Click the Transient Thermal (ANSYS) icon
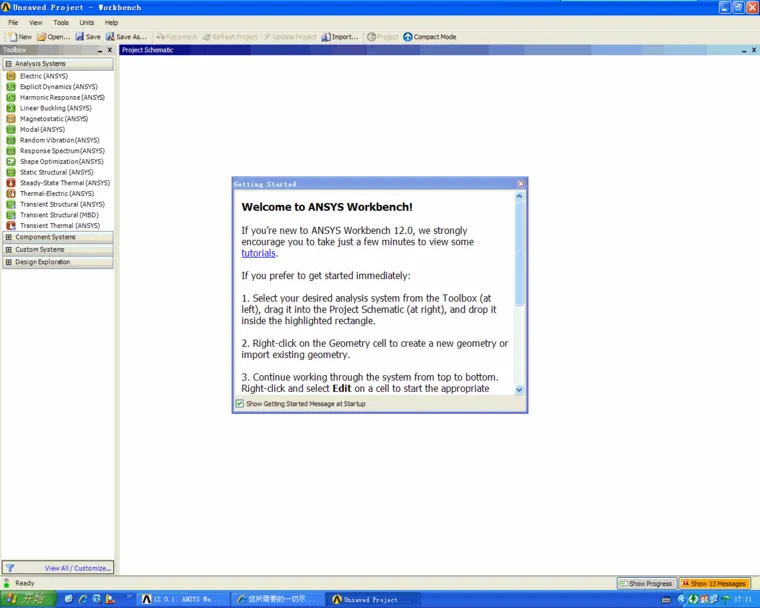 point(11,225)
